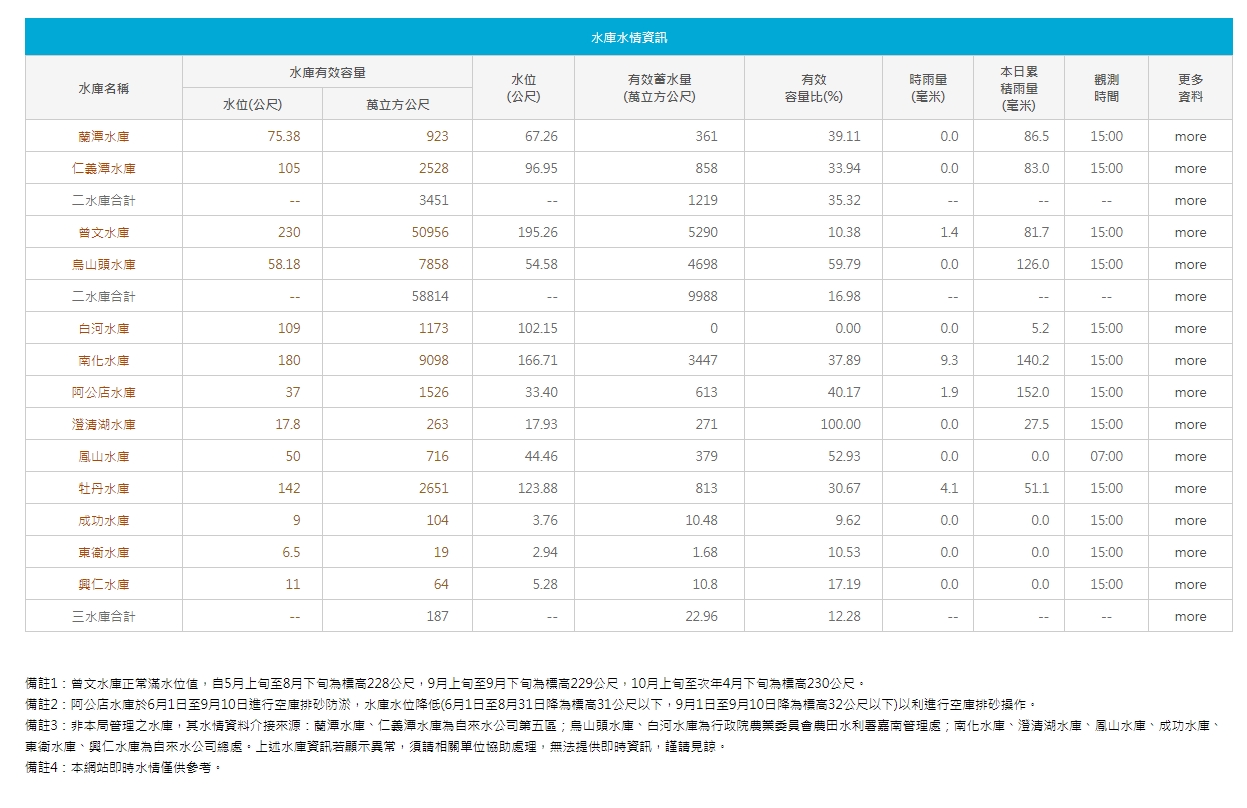Click the 水庫水情資訊 table title bar
Screen dimensions: 1247x808
628,37
